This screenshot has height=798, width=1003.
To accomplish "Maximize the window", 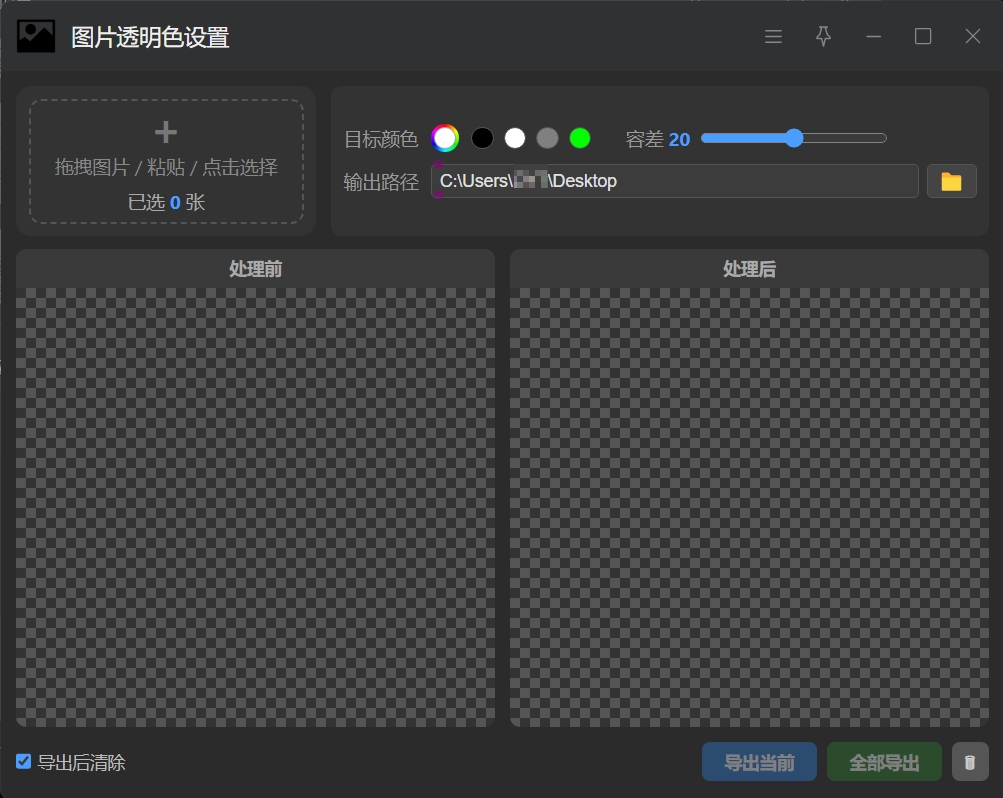I will [923, 36].
